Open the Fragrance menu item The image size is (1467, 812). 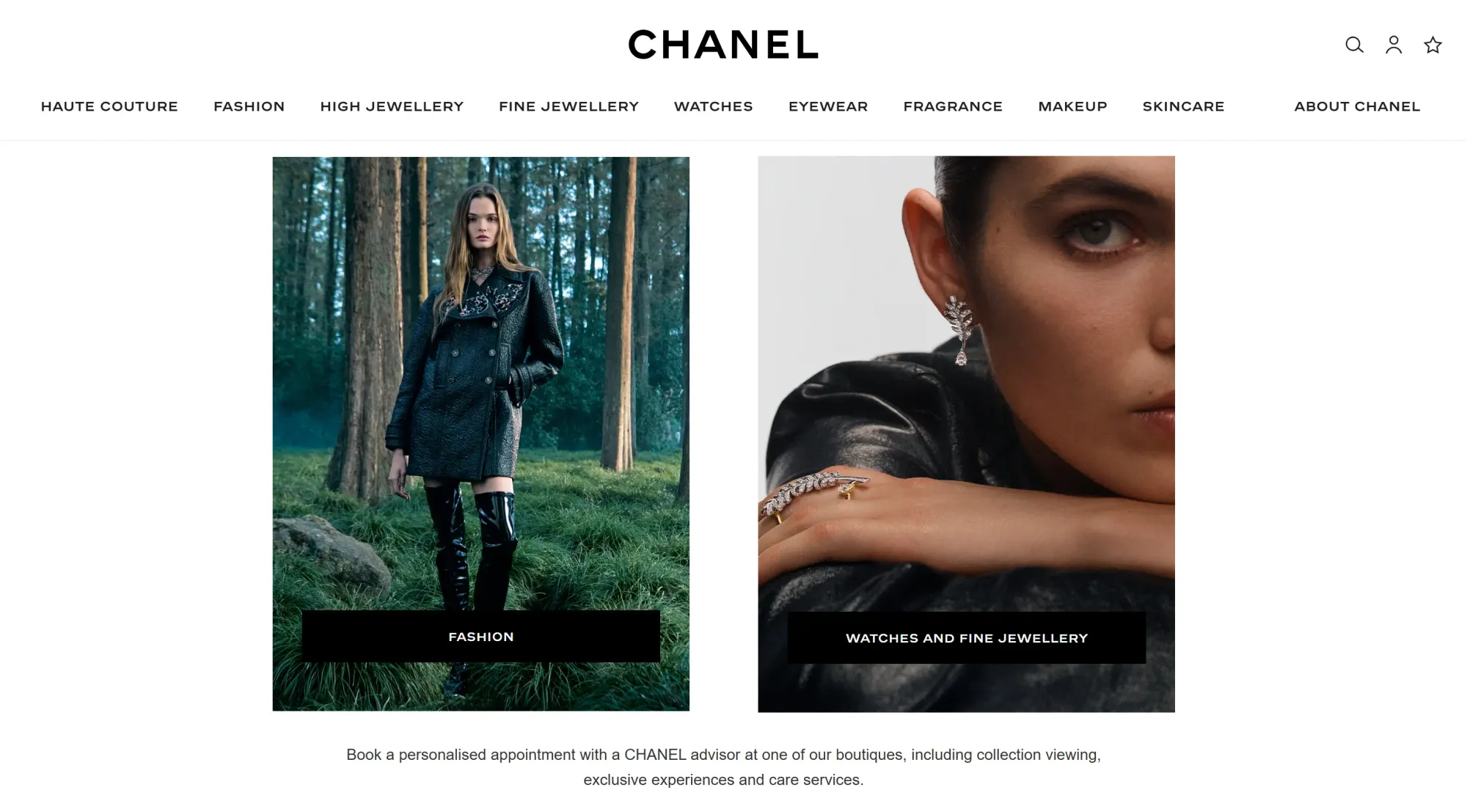pos(953,106)
